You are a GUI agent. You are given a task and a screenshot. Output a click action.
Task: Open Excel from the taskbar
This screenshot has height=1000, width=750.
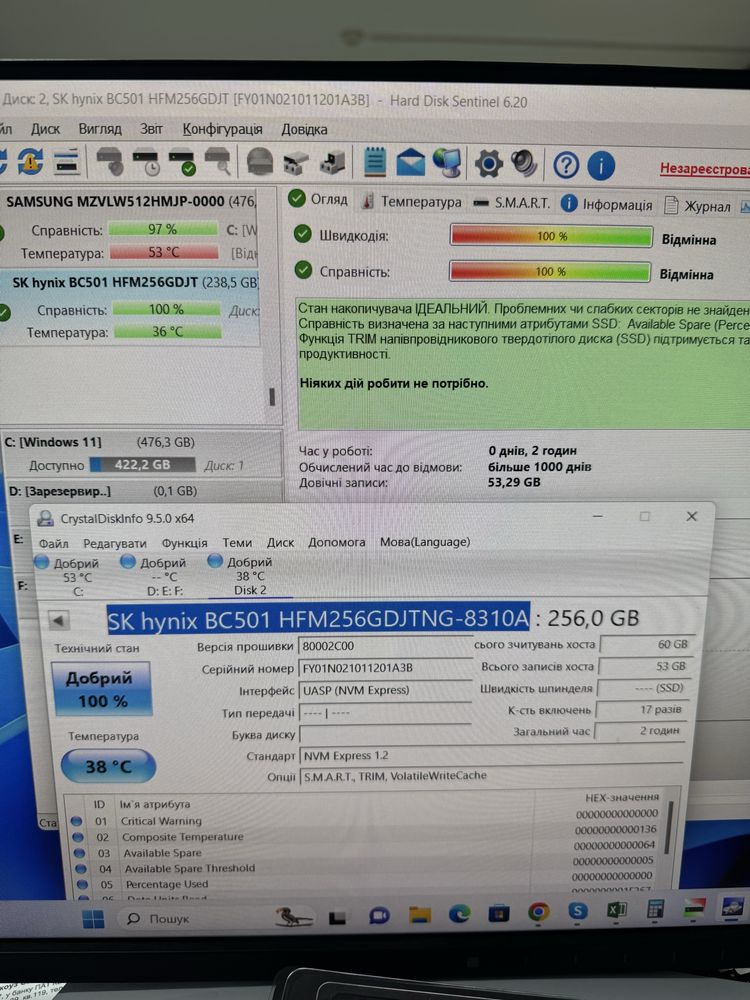pos(616,910)
